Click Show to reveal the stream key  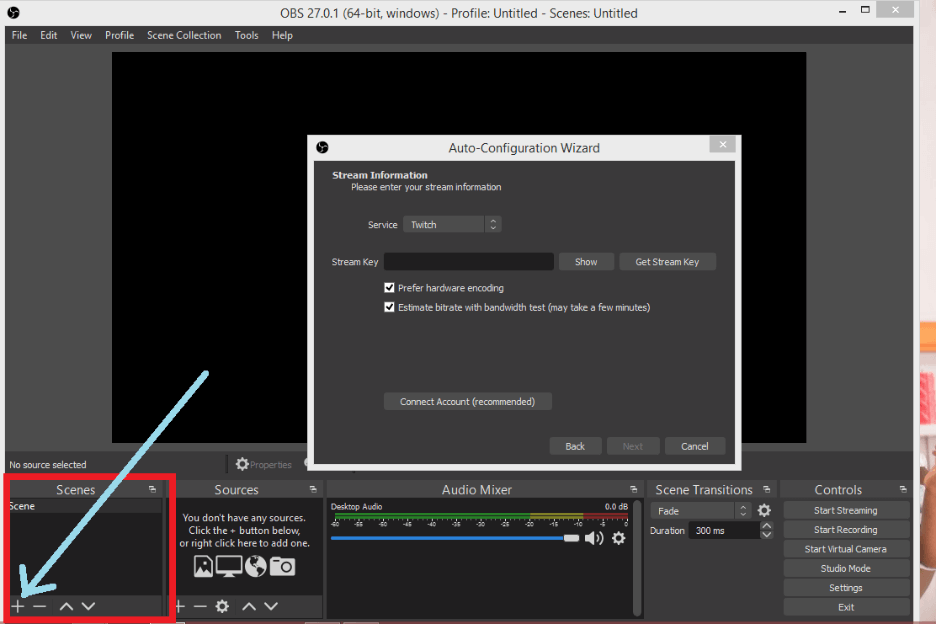pyautogui.click(x=586, y=262)
